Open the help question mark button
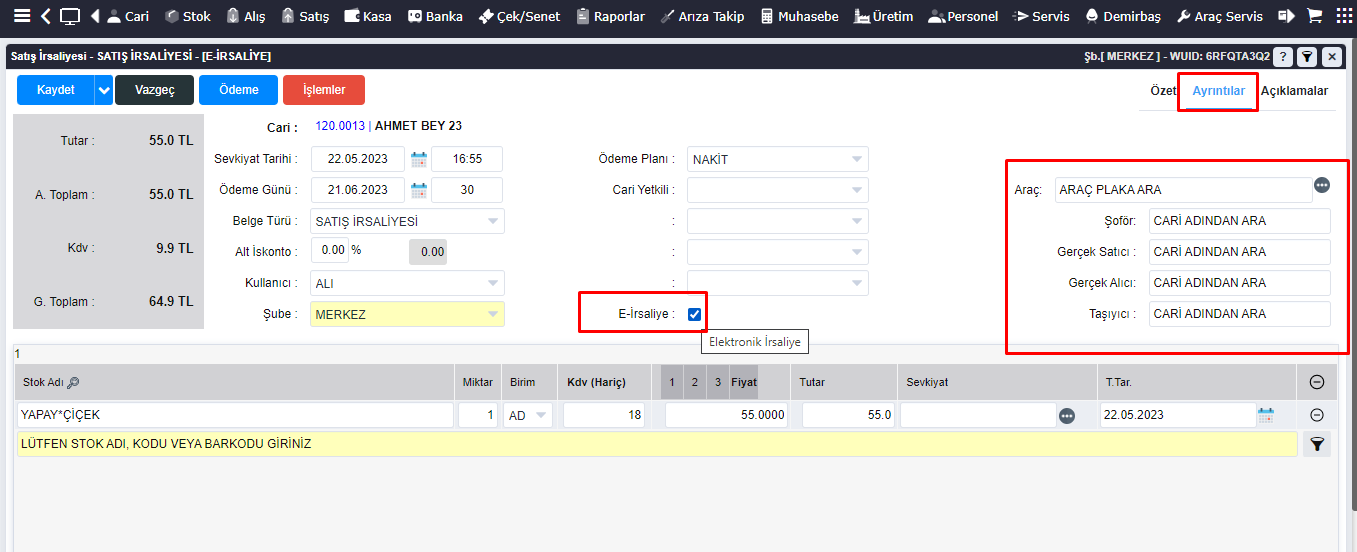This screenshot has height=552, width=1357. tap(1281, 57)
